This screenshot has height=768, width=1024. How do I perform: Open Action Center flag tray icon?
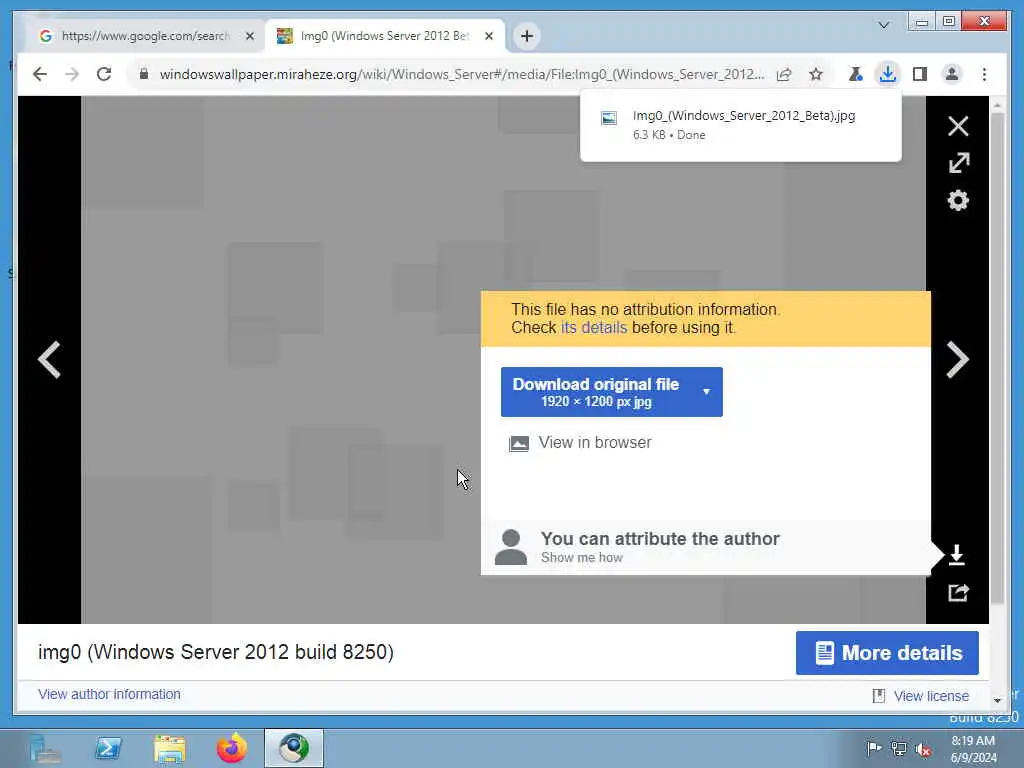click(x=874, y=748)
